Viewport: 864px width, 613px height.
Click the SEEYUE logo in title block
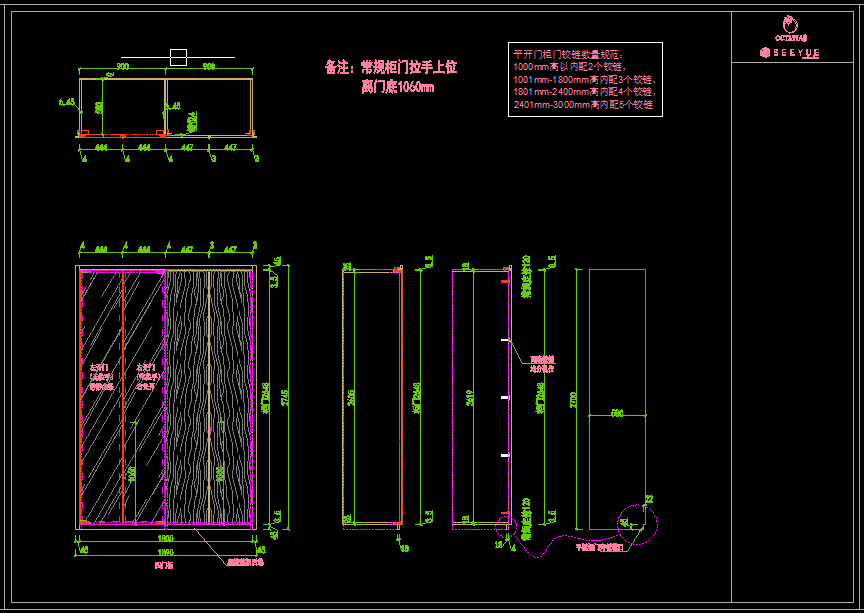(790, 53)
